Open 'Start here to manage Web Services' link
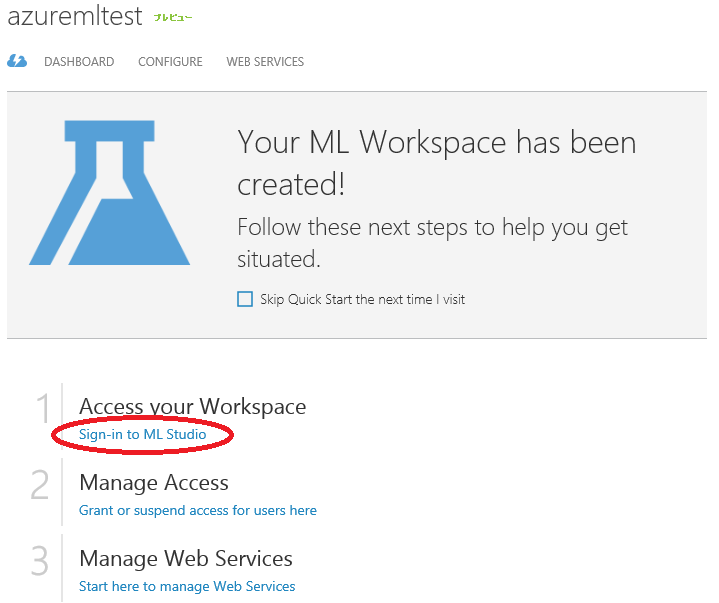This screenshot has width=719, height=603. 187,586
